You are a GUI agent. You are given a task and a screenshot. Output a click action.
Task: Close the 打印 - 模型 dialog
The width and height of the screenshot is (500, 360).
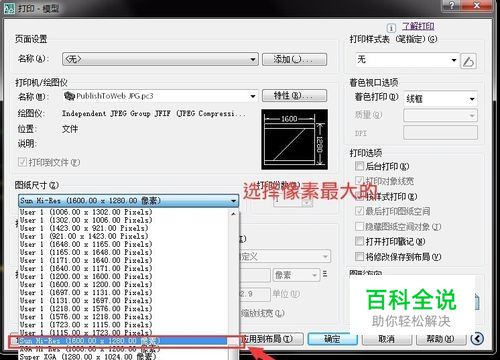coord(477,5)
